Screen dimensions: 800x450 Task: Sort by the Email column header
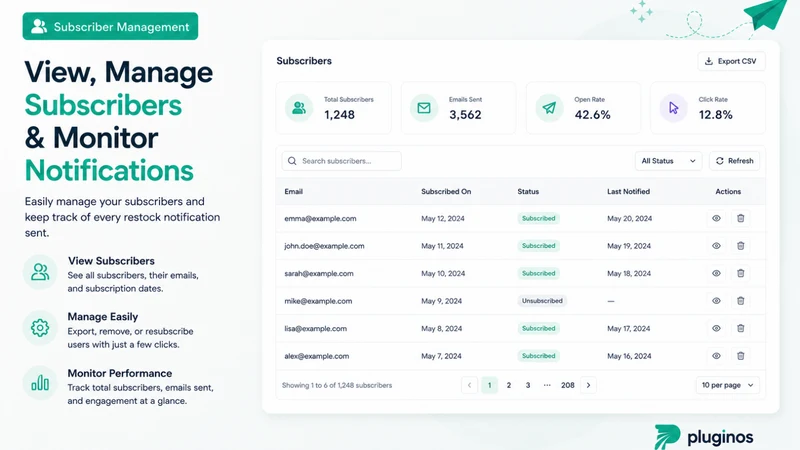click(x=293, y=192)
